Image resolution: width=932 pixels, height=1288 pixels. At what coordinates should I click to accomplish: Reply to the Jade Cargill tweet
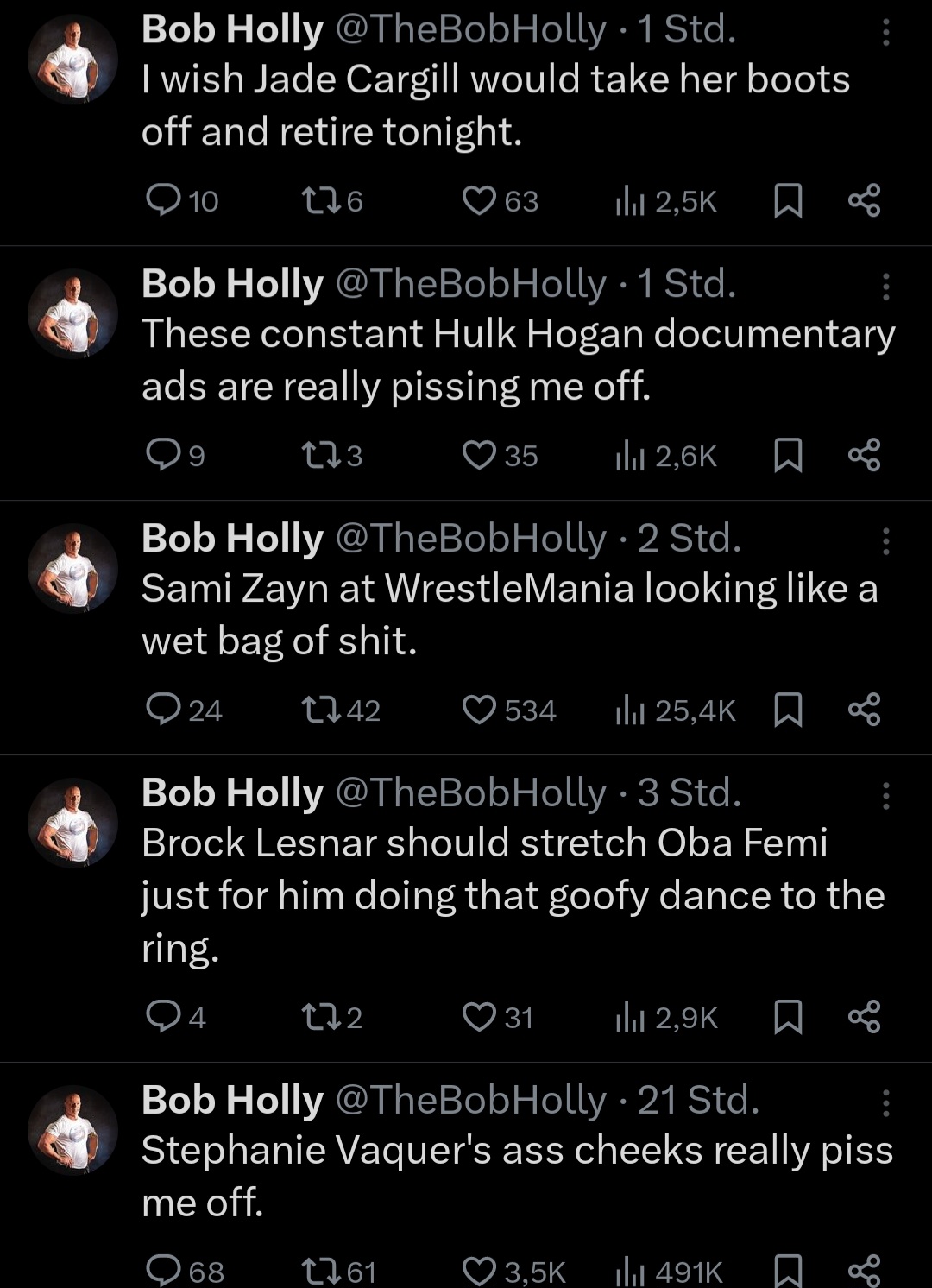(162, 200)
